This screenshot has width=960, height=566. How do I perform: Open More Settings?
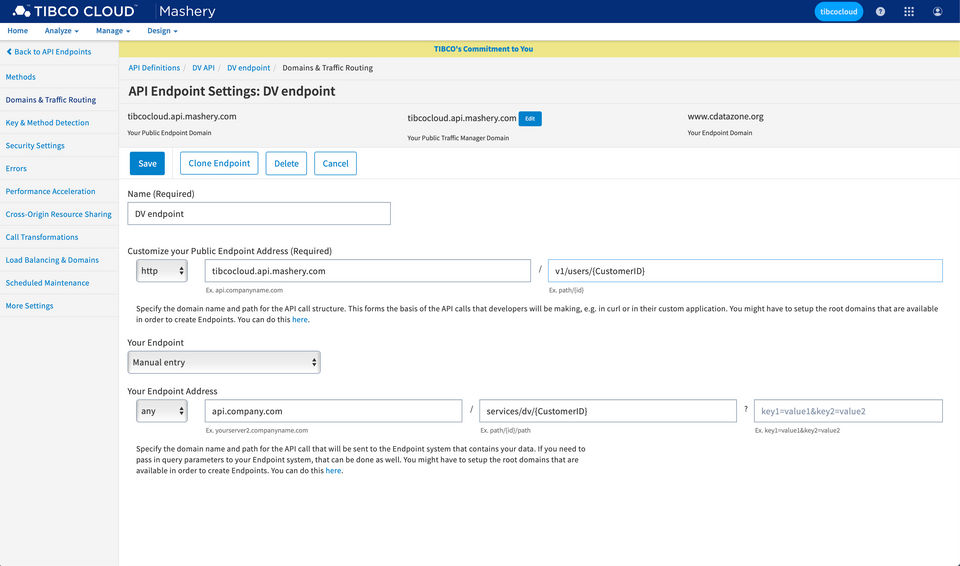click(29, 306)
